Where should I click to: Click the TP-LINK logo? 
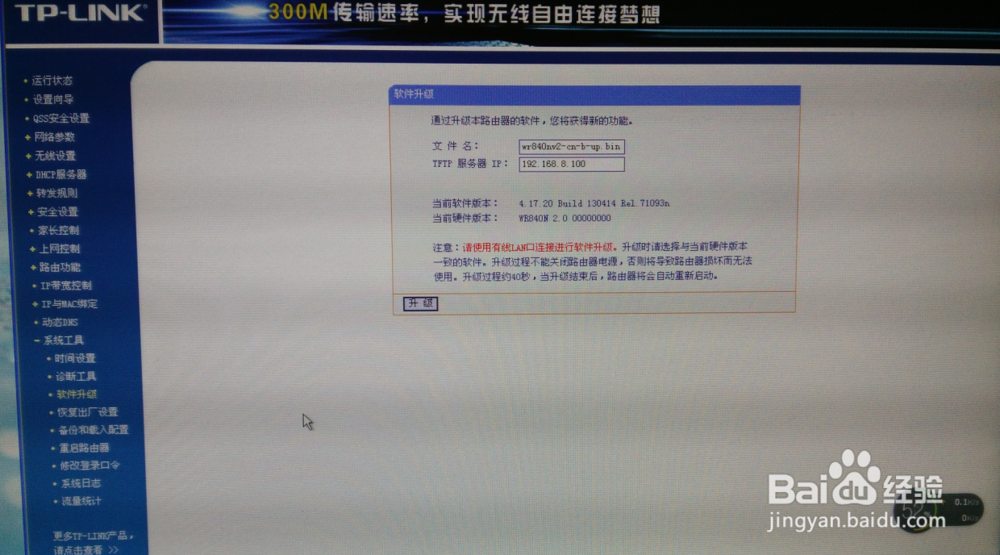click(80, 13)
